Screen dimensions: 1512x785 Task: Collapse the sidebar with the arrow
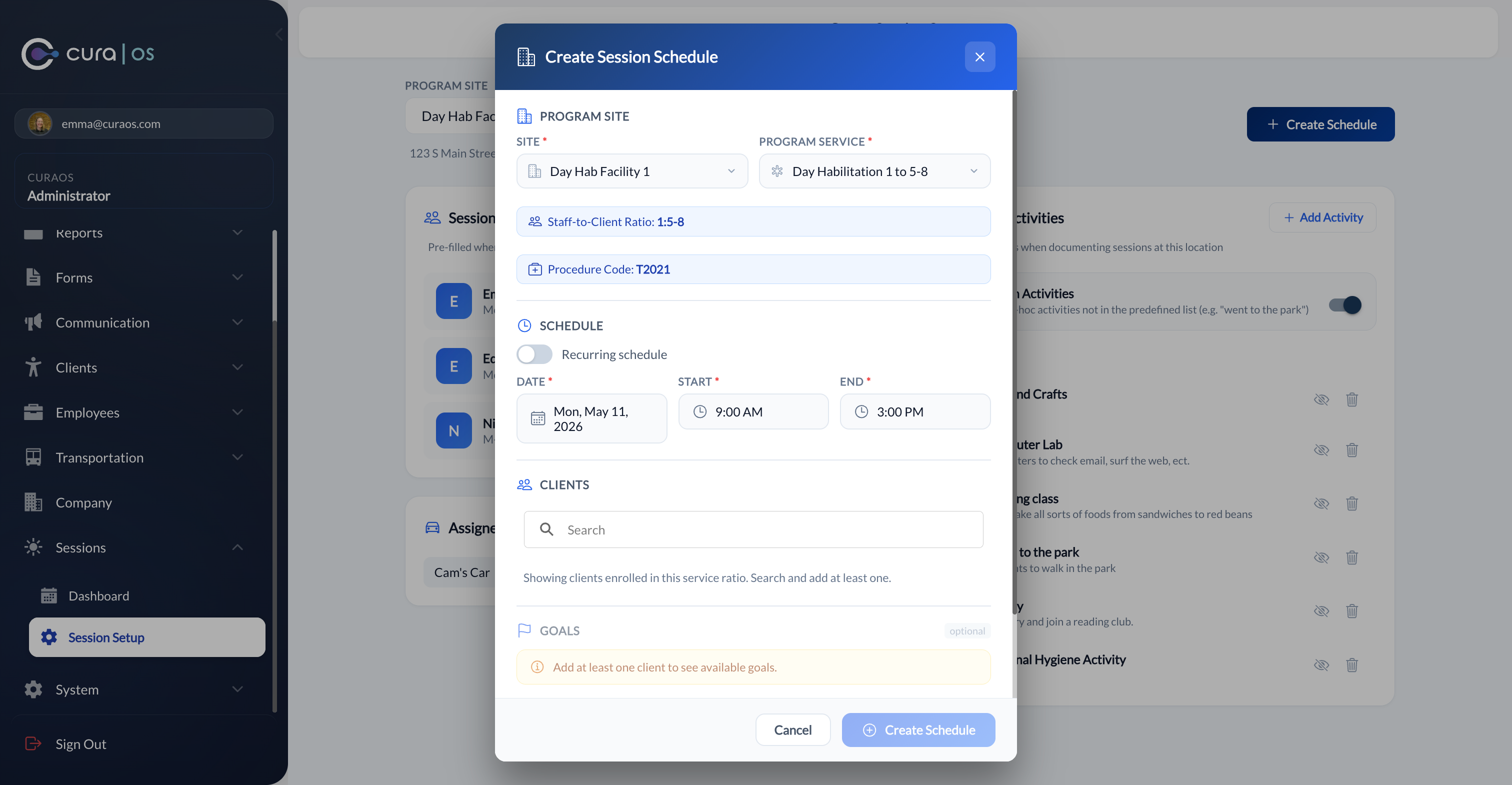click(279, 35)
